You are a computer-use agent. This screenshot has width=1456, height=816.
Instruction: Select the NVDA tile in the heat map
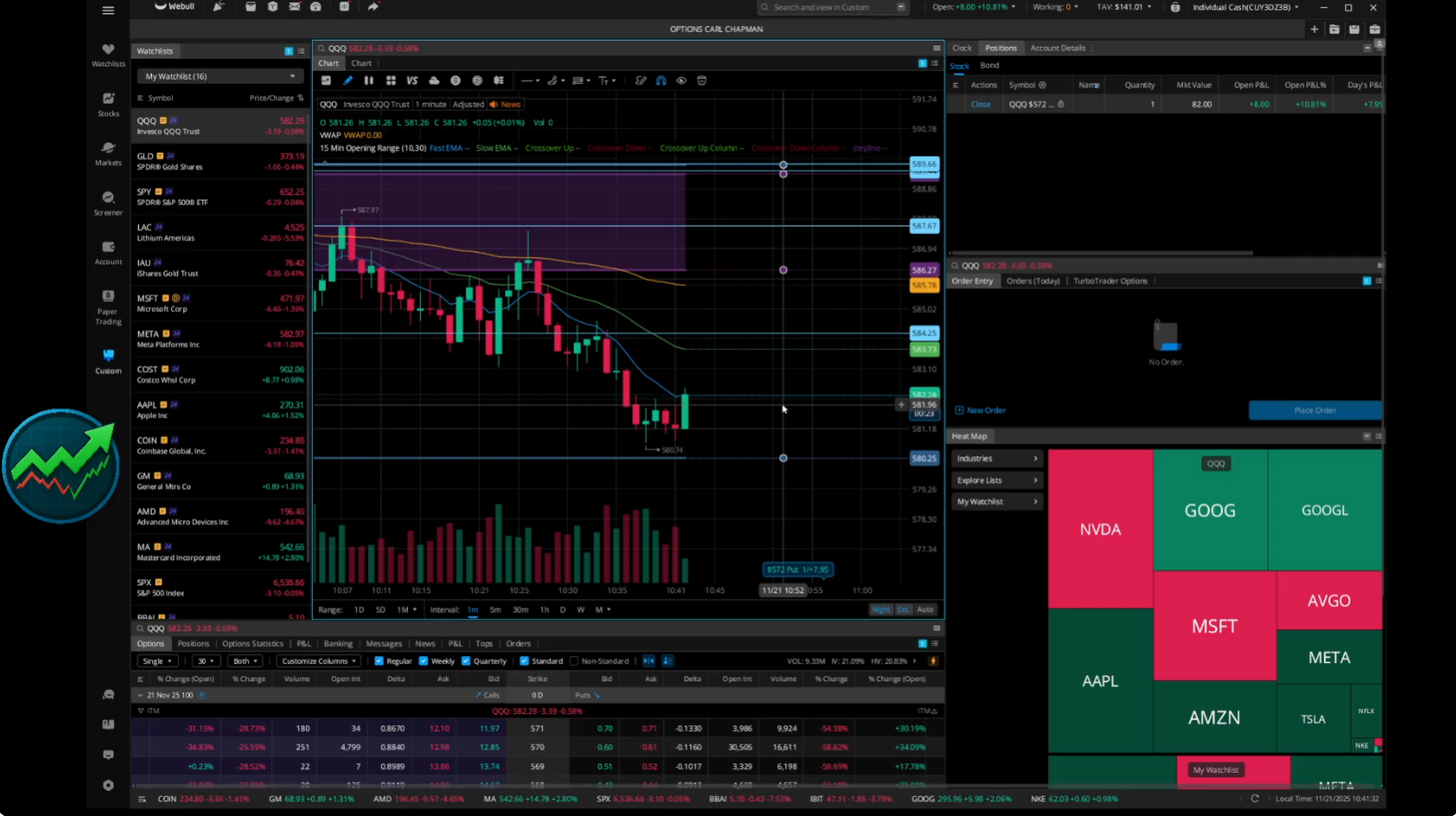(x=1100, y=529)
